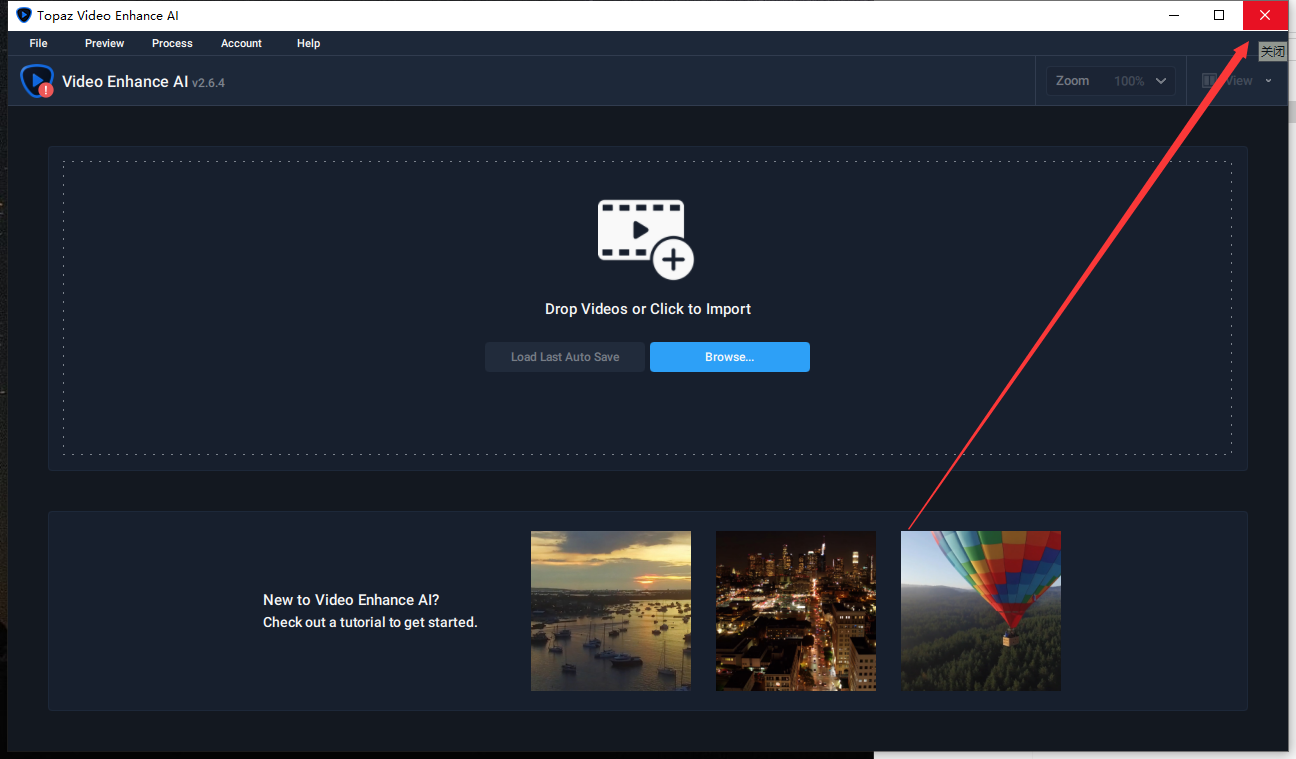Open the hot air balloon tutorial thumbnail
Viewport: 1296px width, 759px height.
tap(981, 611)
